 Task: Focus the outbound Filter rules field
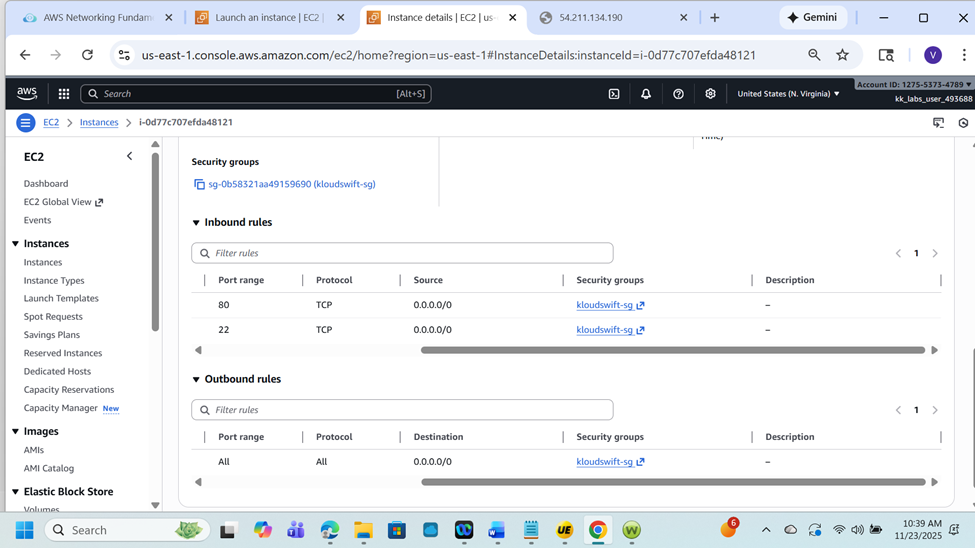402,410
